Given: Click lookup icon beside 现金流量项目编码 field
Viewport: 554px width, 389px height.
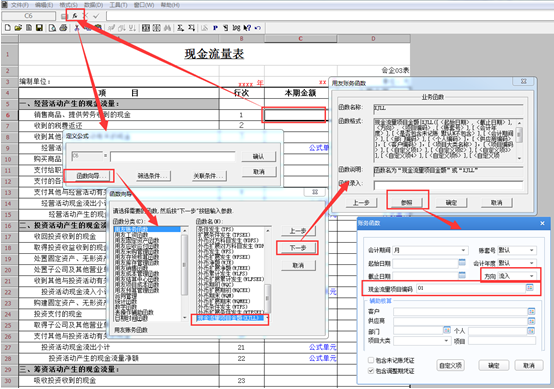Looking at the screenshot, I should click(x=529, y=288).
